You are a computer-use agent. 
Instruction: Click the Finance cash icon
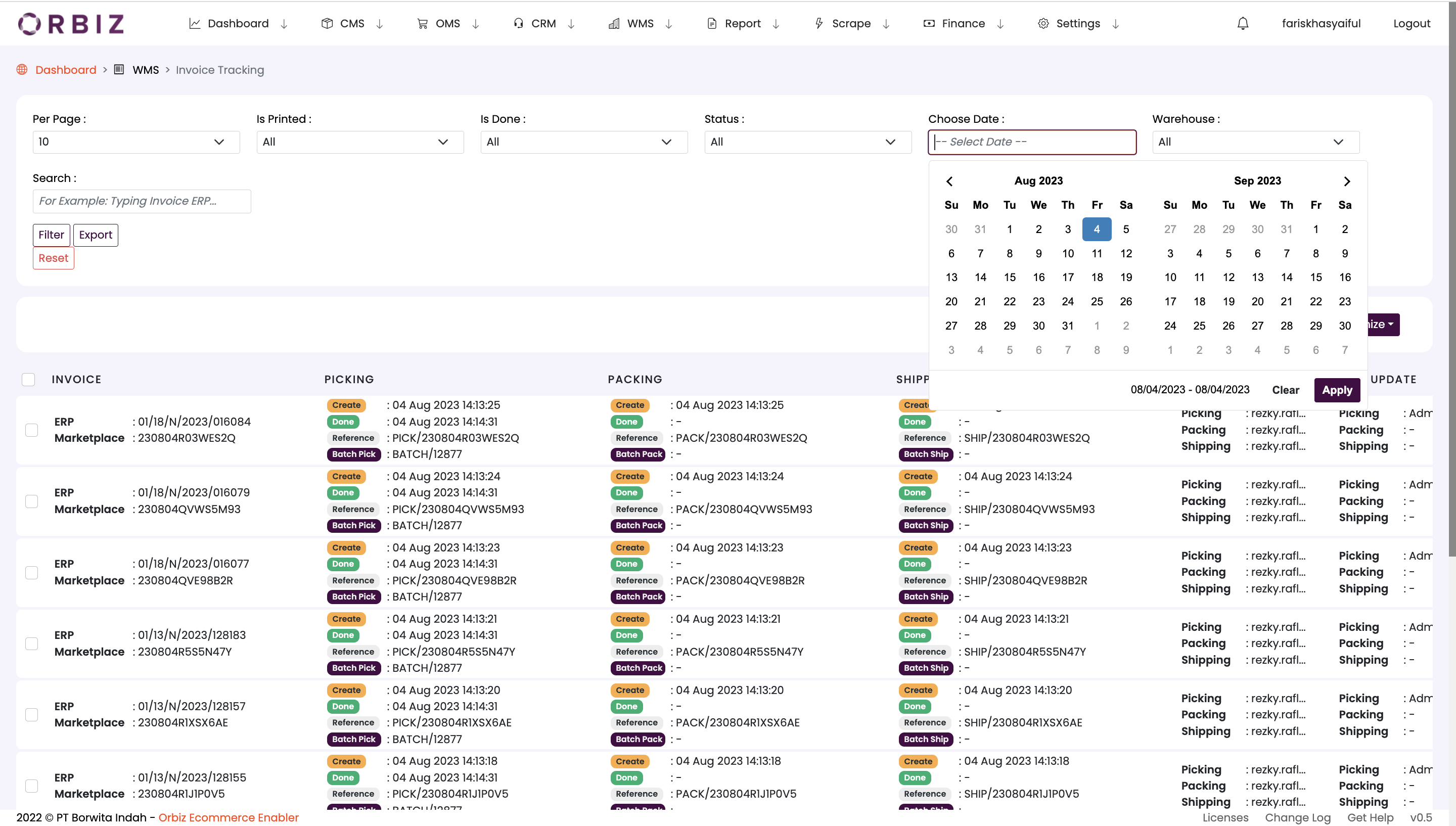click(x=929, y=24)
